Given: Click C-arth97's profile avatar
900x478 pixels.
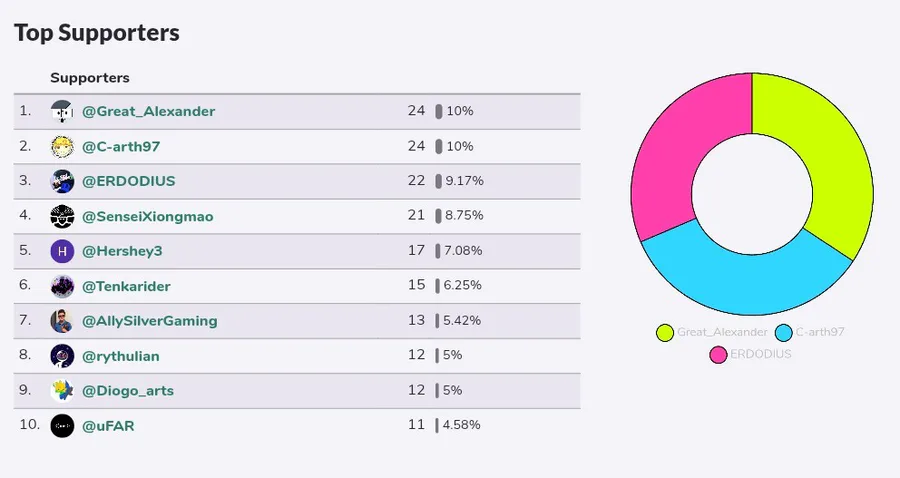Looking at the screenshot, I should (62, 146).
